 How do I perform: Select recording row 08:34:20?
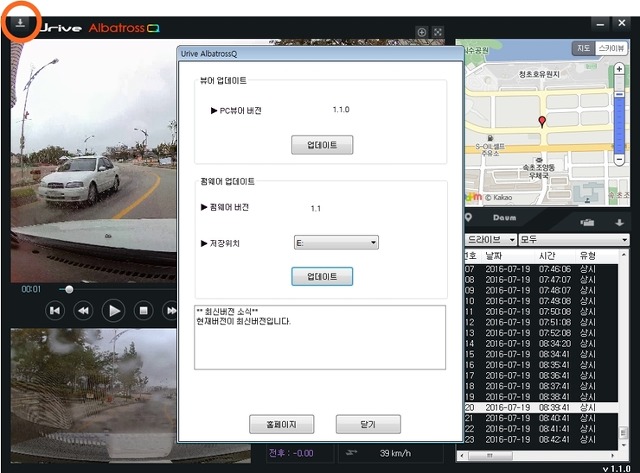541,343
